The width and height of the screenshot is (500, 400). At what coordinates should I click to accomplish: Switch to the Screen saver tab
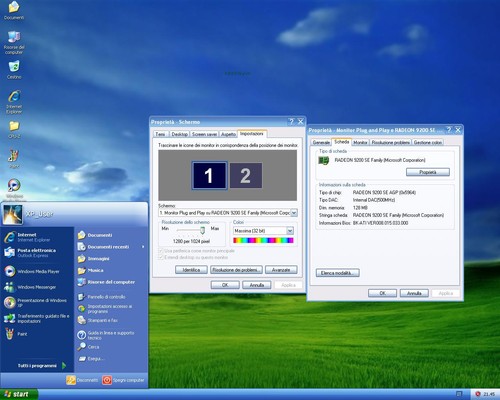click(204, 134)
